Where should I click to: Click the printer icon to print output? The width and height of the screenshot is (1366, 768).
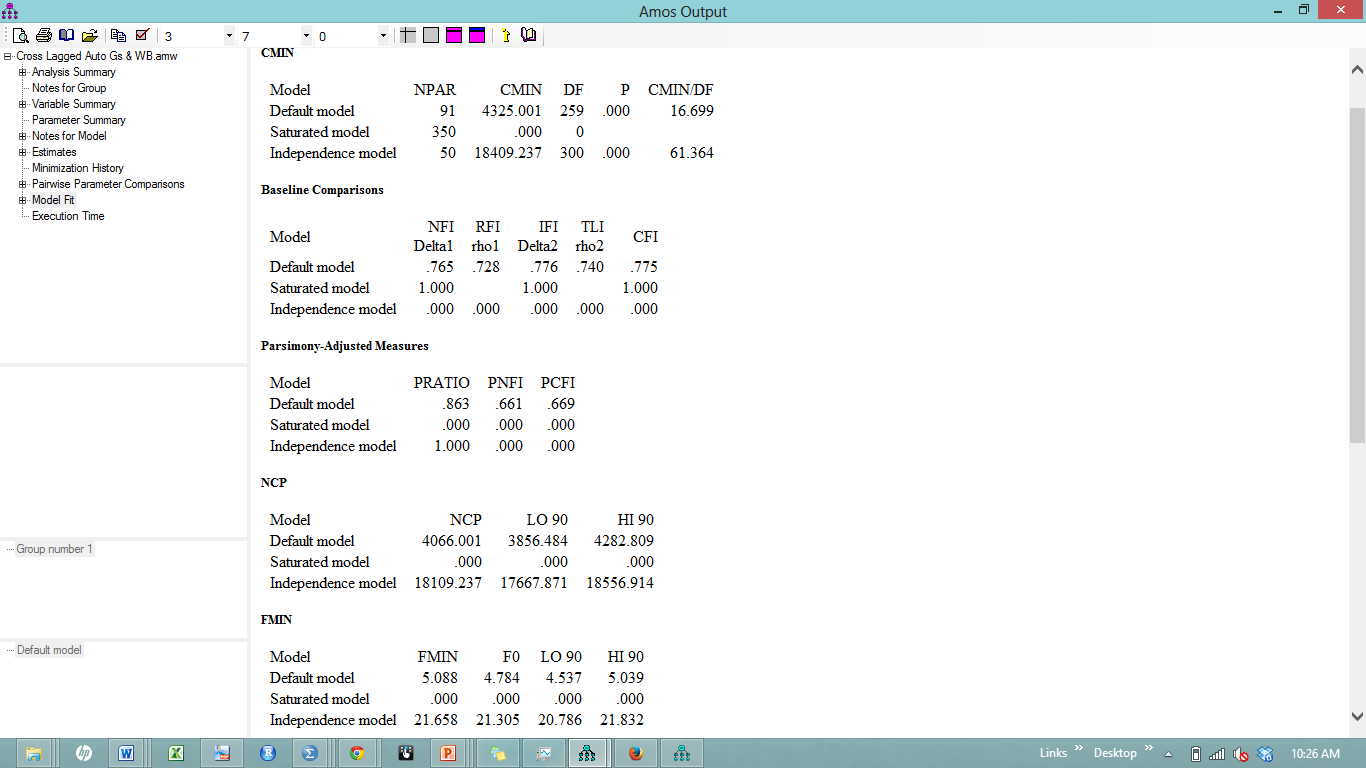pos(43,36)
